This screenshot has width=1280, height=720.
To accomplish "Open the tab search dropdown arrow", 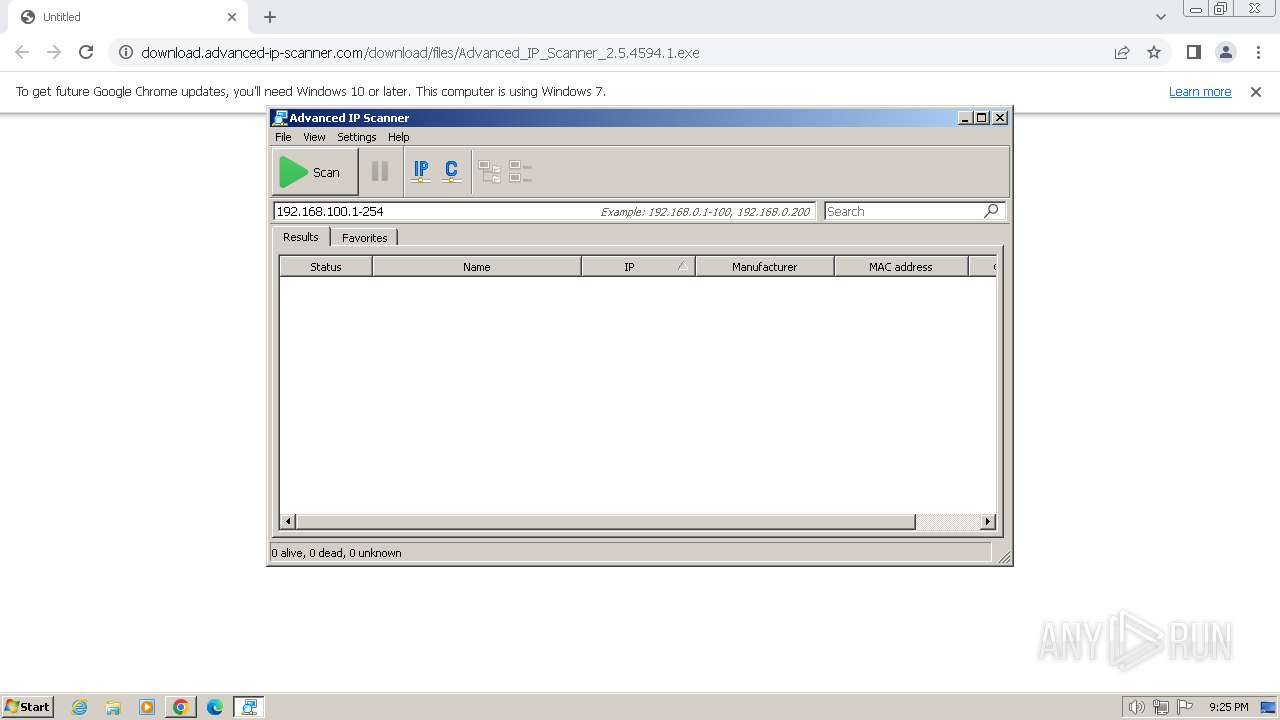I will tap(1161, 17).
